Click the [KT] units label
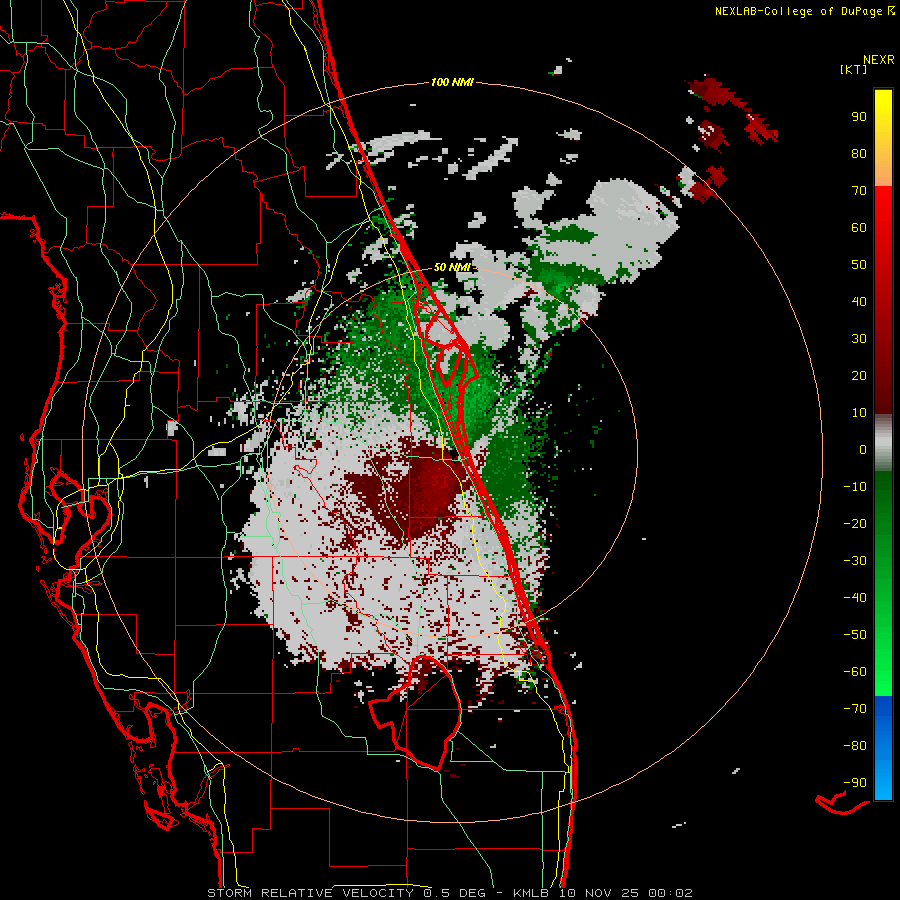Viewport: 900px width, 900px height. 854,69
